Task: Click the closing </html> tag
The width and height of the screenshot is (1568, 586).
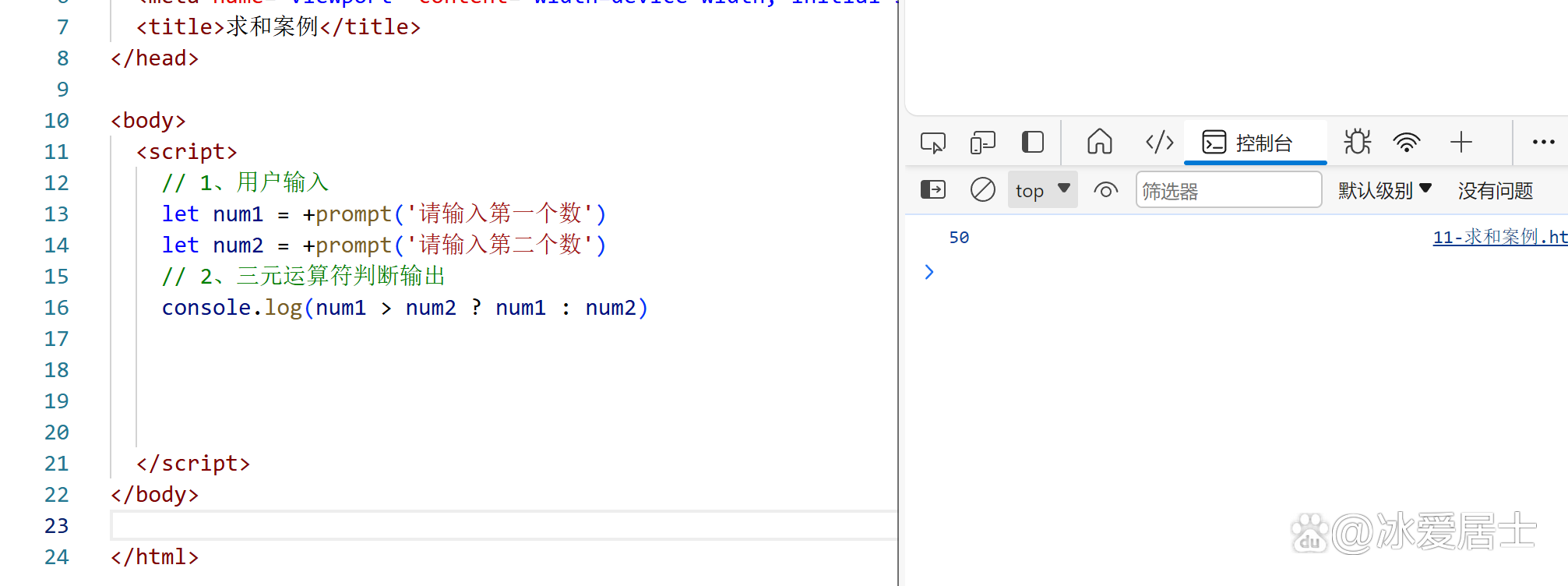Action: 155,557
